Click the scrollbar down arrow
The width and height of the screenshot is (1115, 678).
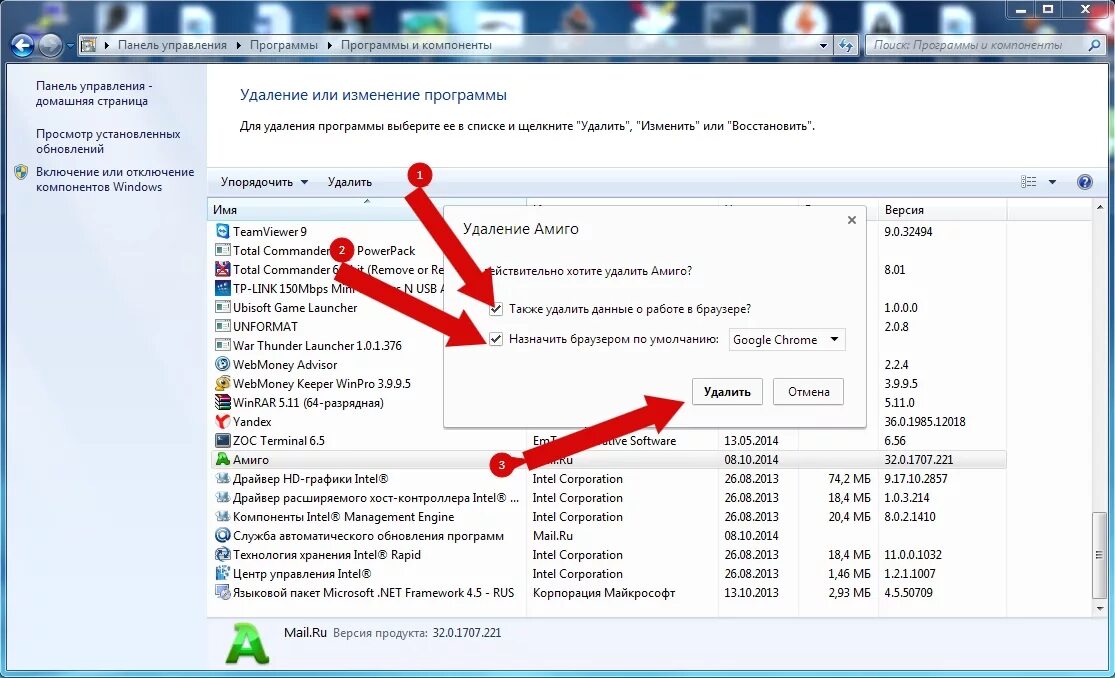tap(1100, 609)
